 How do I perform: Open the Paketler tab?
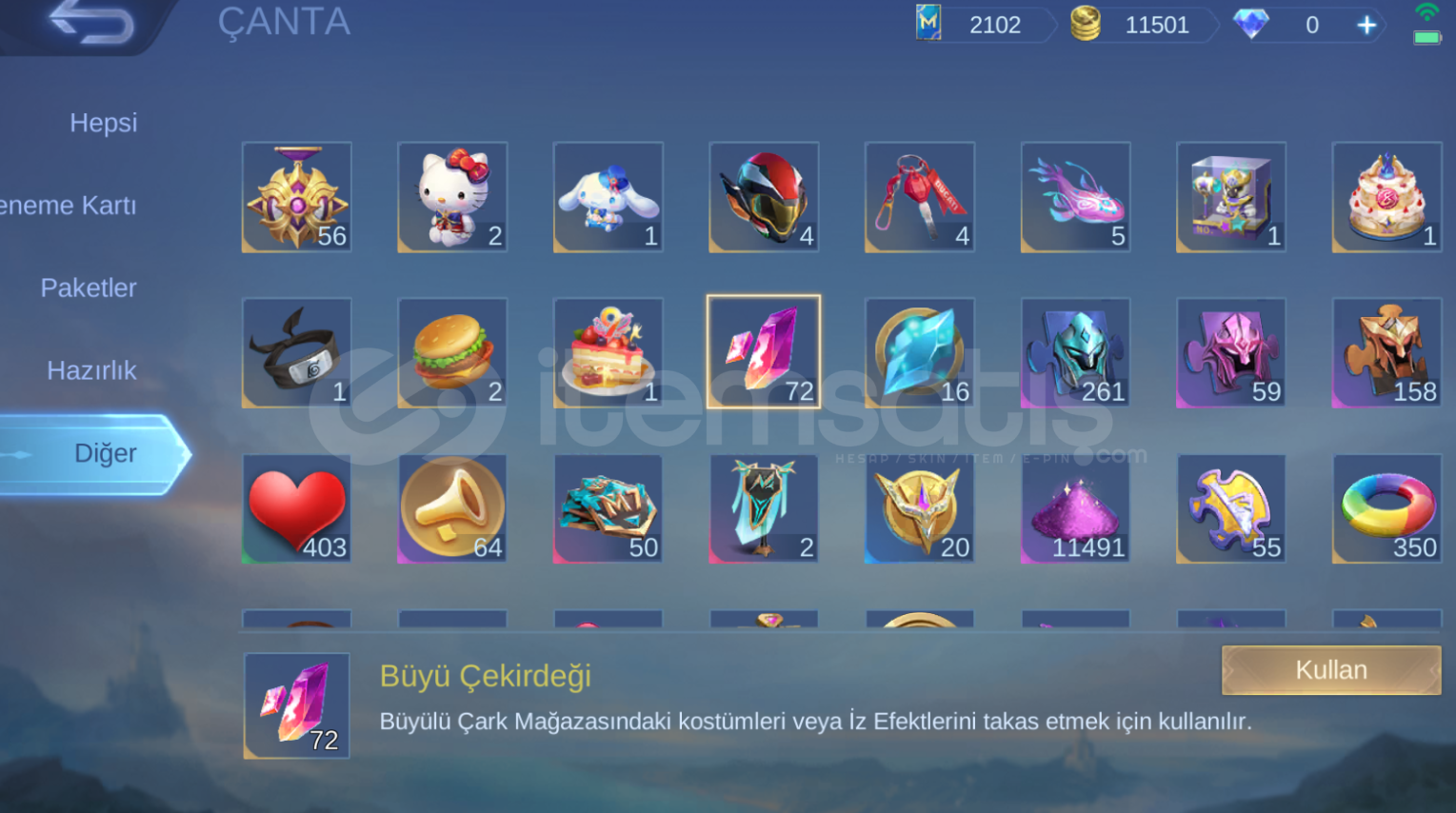point(89,288)
